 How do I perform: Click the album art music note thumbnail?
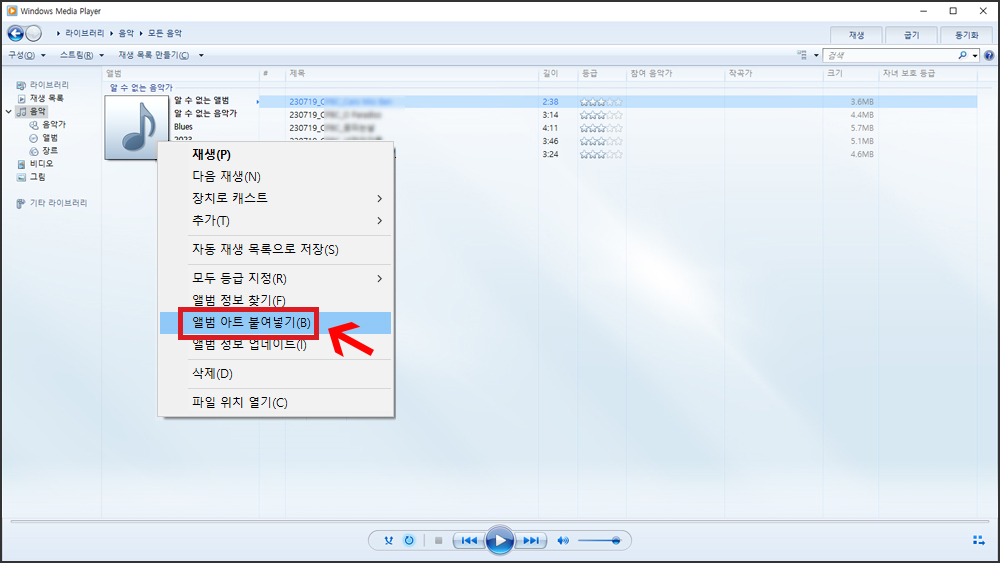tap(136, 127)
